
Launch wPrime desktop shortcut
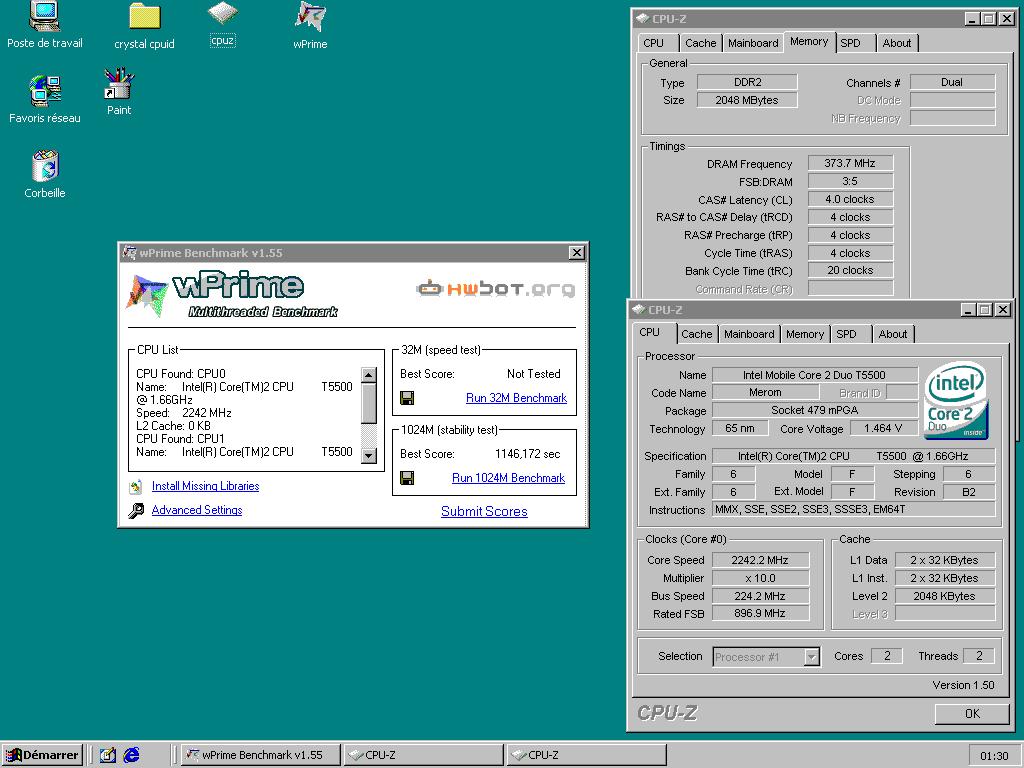[x=310, y=26]
